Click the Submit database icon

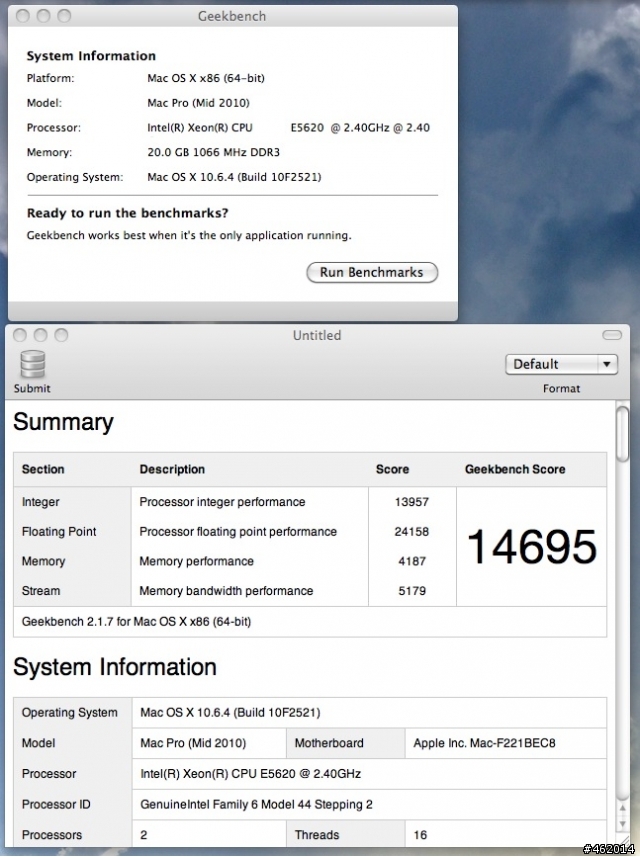32,365
